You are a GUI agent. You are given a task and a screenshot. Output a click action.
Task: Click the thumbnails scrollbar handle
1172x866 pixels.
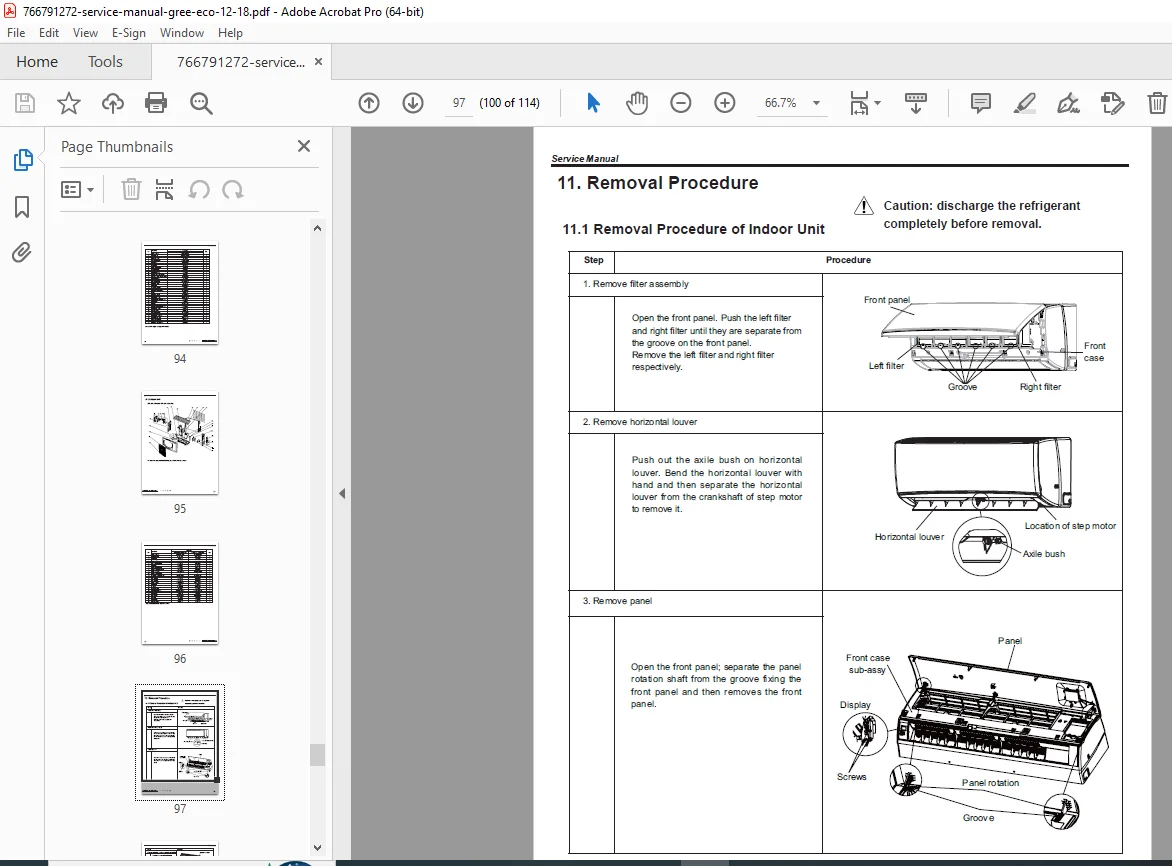pyautogui.click(x=318, y=755)
